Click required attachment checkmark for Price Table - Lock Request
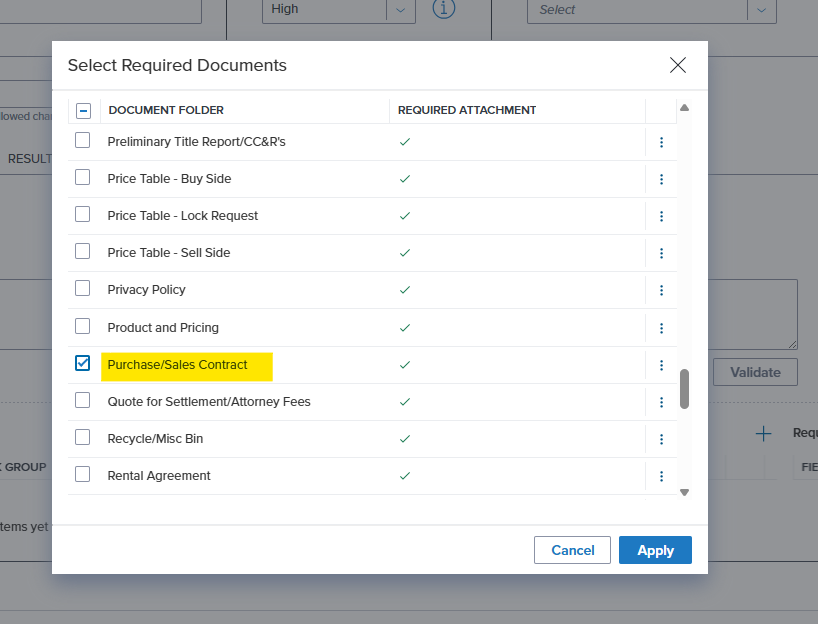This screenshot has height=624, width=818. (405, 216)
